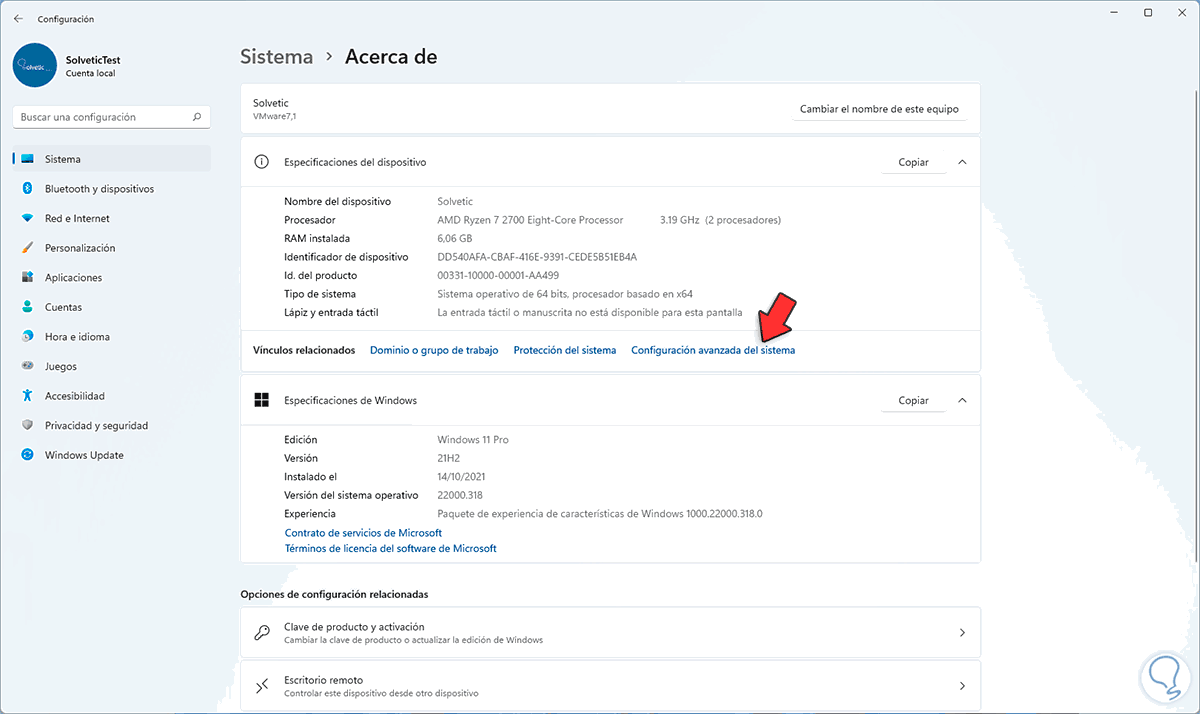Select the Personalización brush icon
This screenshot has height=714, width=1200.
(x=27, y=248)
